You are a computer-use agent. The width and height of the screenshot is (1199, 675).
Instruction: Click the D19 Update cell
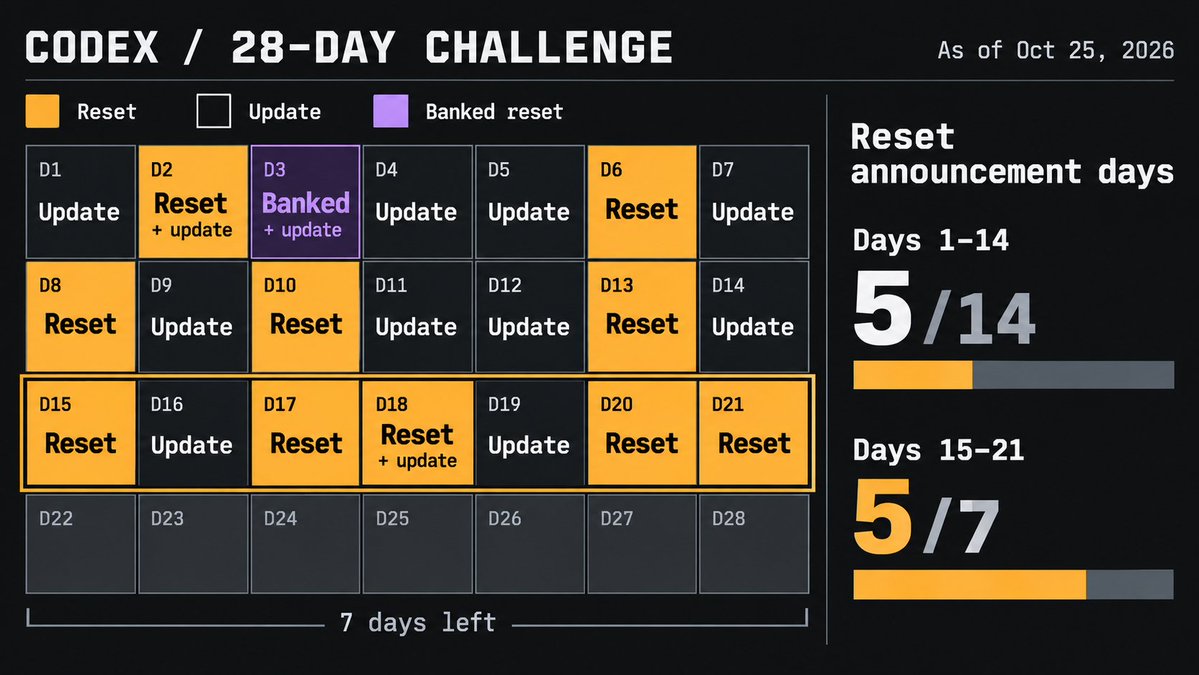(x=529, y=433)
